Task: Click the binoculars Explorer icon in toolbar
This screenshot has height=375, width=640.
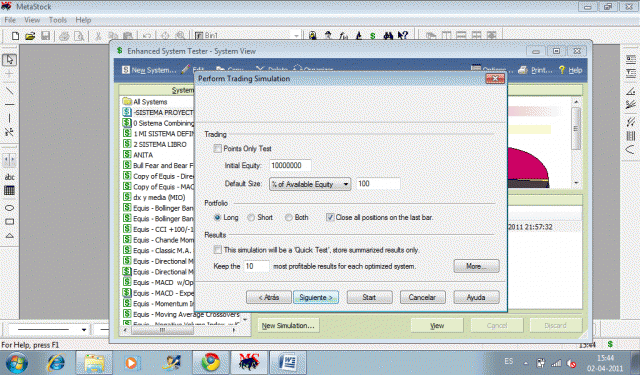Action: [x=388, y=36]
